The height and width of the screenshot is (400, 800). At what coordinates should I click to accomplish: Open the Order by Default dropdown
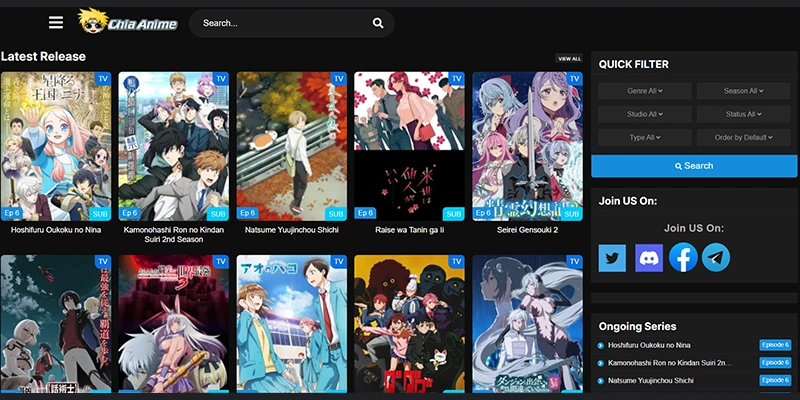pos(743,137)
